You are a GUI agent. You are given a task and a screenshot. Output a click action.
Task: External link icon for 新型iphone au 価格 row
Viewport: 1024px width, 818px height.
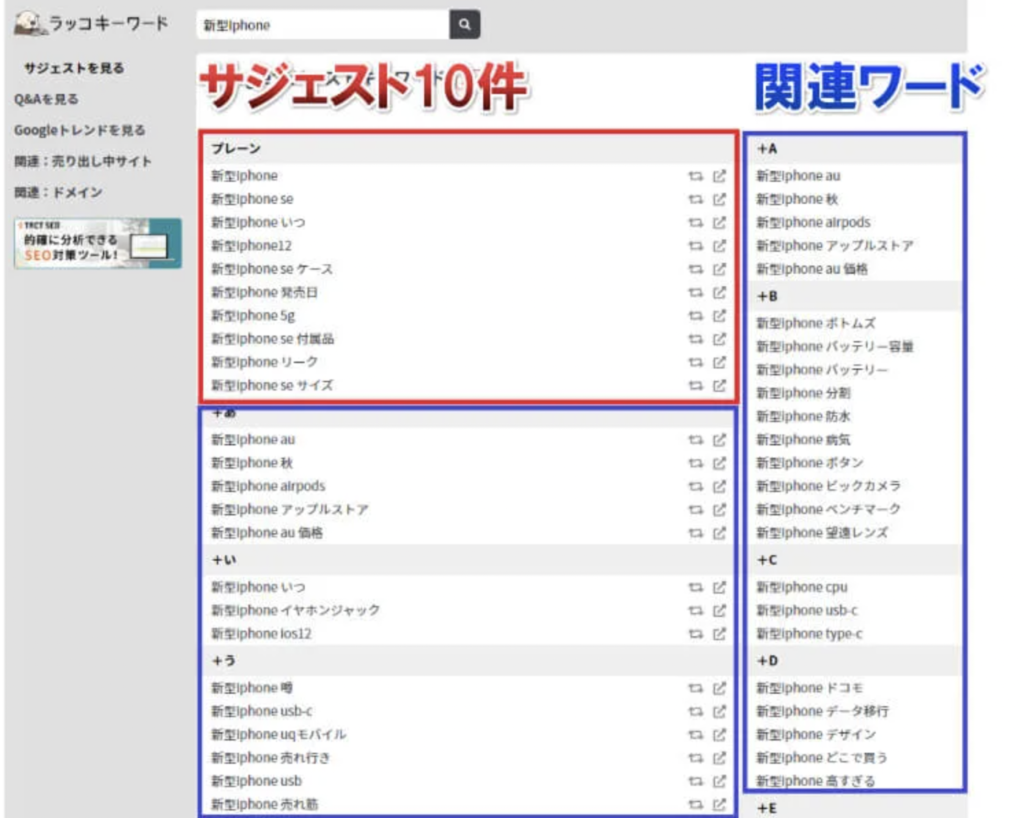tap(719, 533)
